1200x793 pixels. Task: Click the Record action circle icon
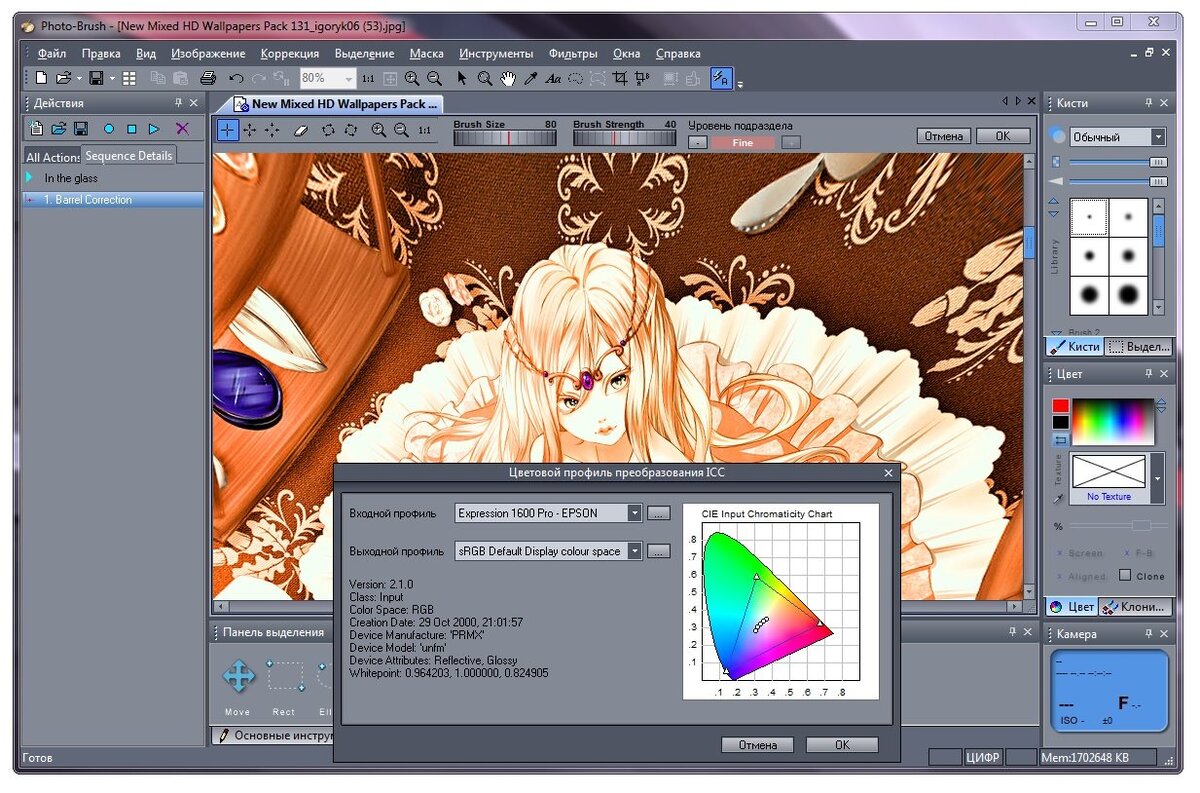109,129
